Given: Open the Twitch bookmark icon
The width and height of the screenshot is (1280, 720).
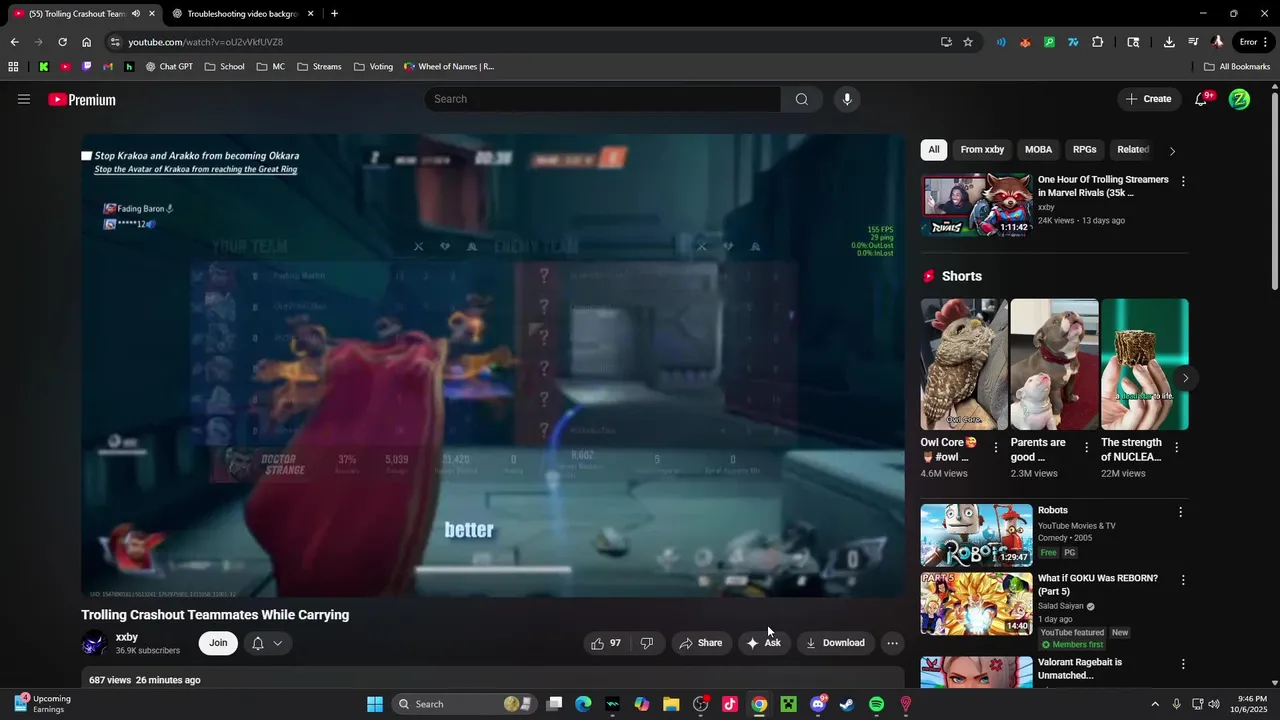Looking at the screenshot, I should (87, 67).
